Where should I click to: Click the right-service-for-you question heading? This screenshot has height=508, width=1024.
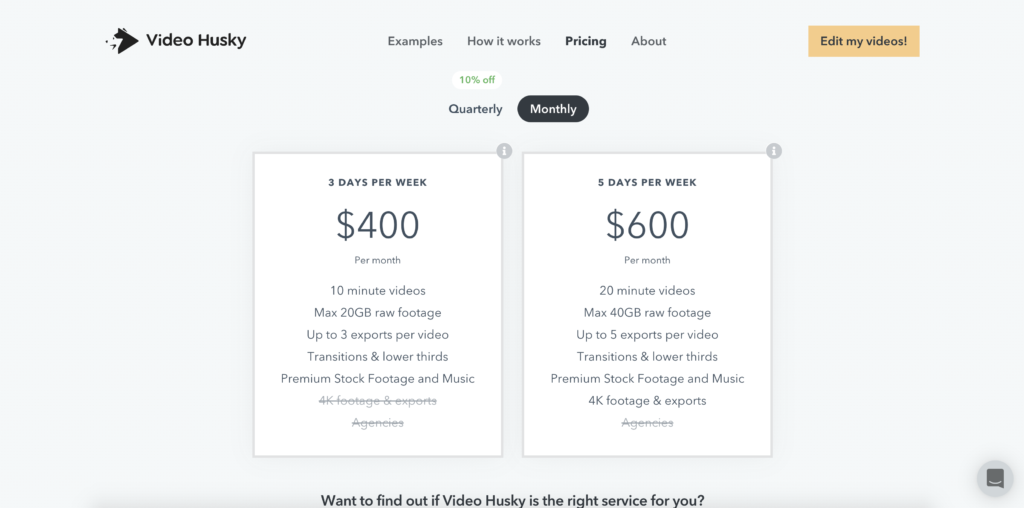pyautogui.click(x=512, y=499)
